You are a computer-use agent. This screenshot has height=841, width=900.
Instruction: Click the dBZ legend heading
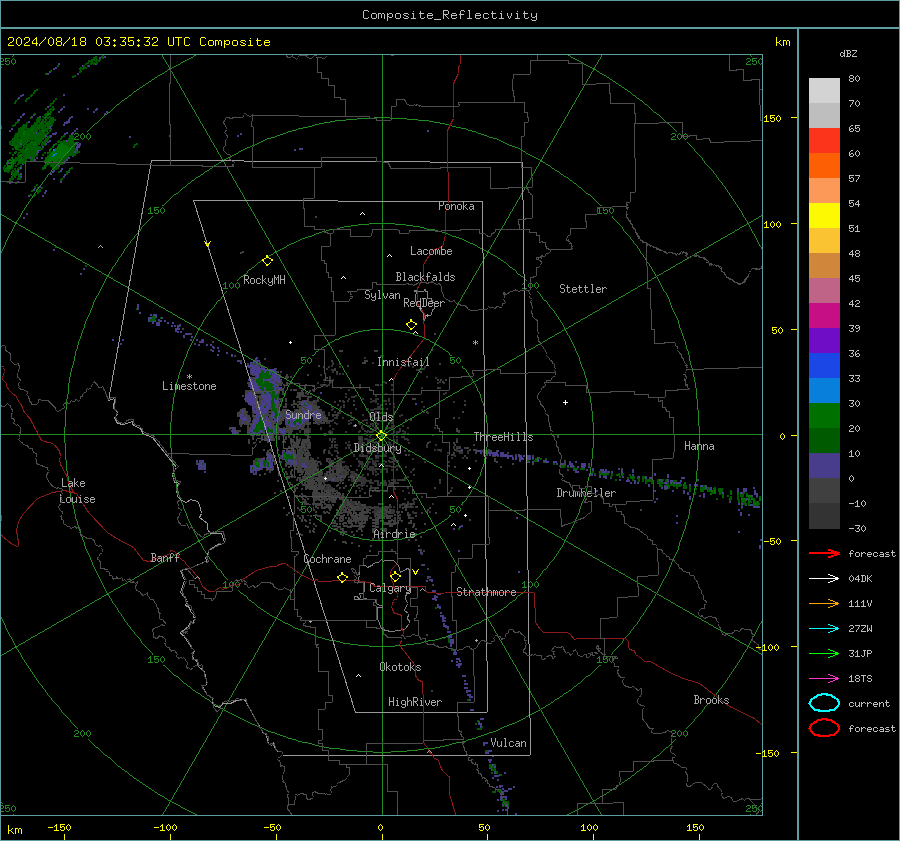point(848,53)
